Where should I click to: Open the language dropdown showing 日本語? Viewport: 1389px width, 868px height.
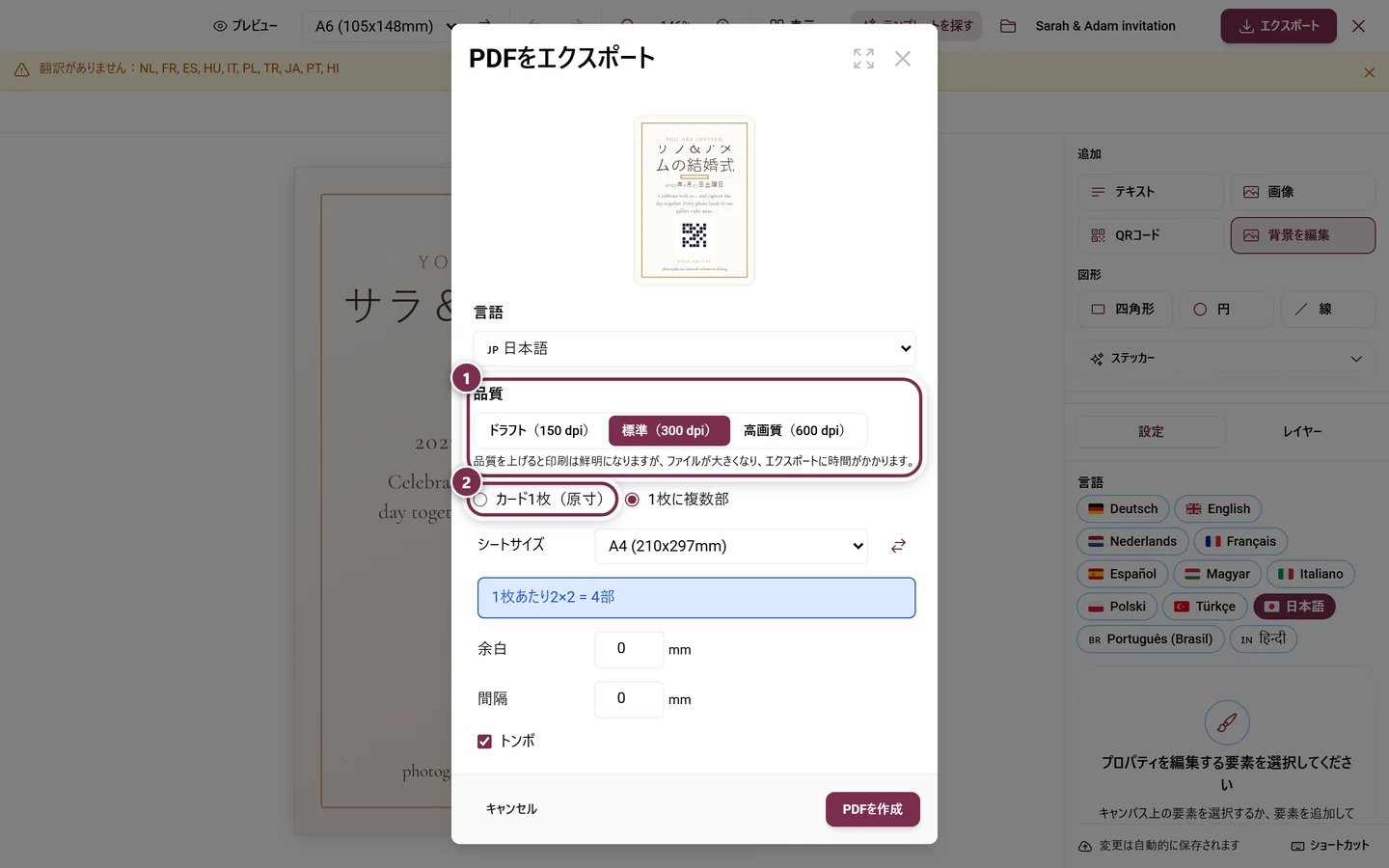pos(694,349)
